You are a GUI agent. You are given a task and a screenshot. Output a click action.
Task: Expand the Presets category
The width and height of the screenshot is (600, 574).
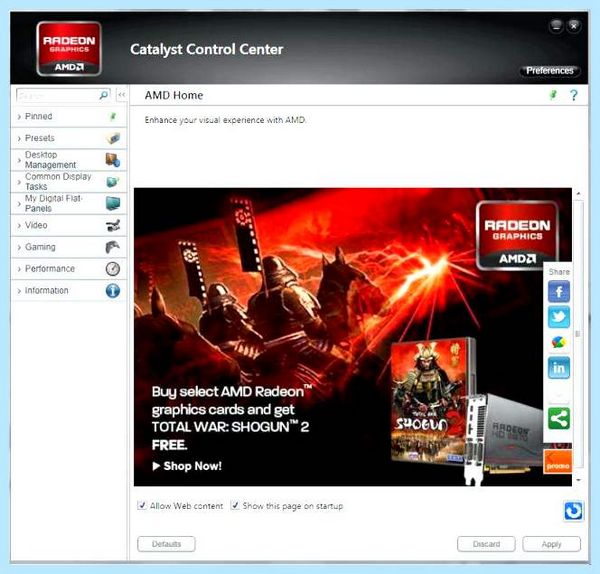coord(19,139)
